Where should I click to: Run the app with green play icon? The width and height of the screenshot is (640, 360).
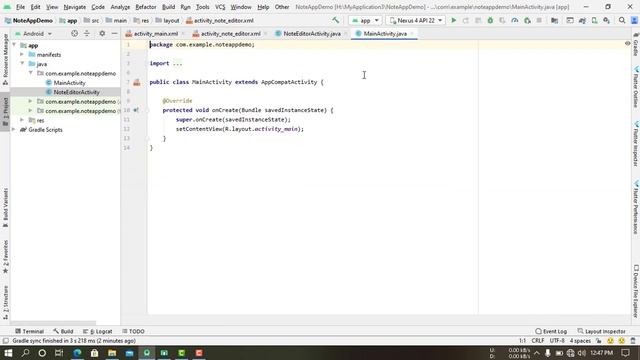[453, 20]
